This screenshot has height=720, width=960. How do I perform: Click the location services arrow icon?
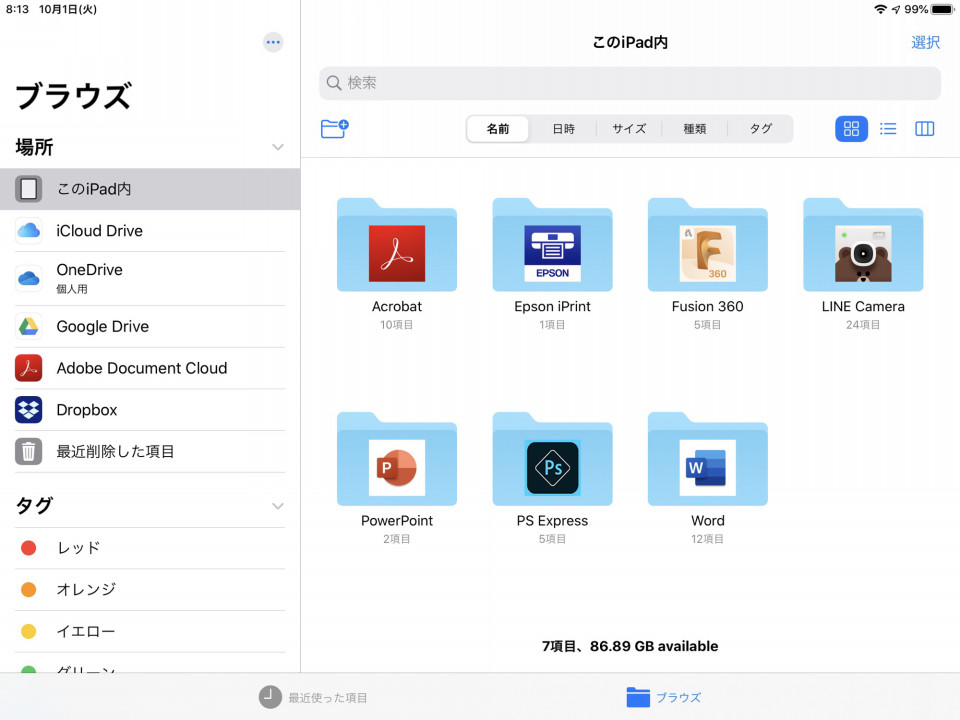coord(896,9)
